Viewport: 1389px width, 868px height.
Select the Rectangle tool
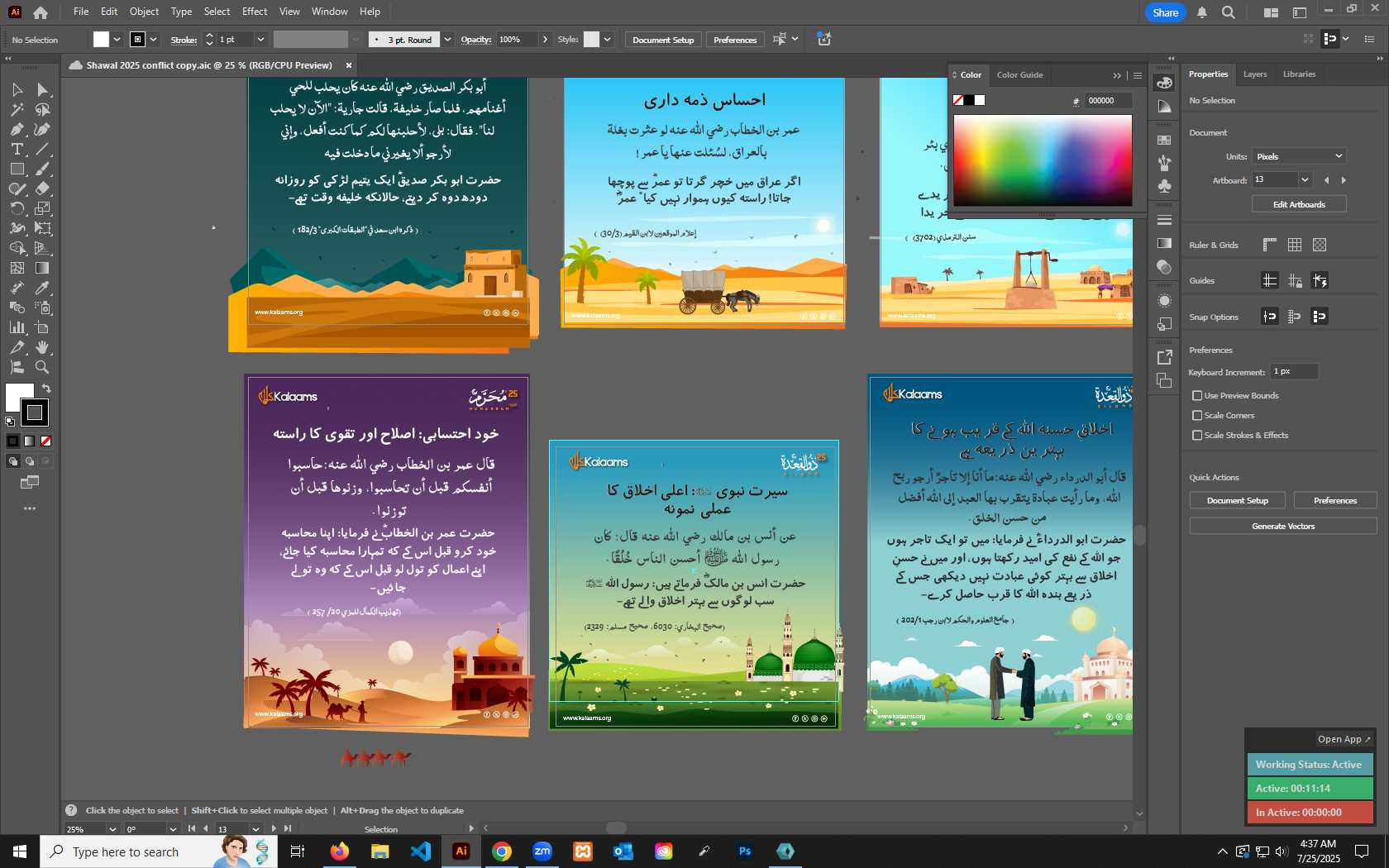17,169
